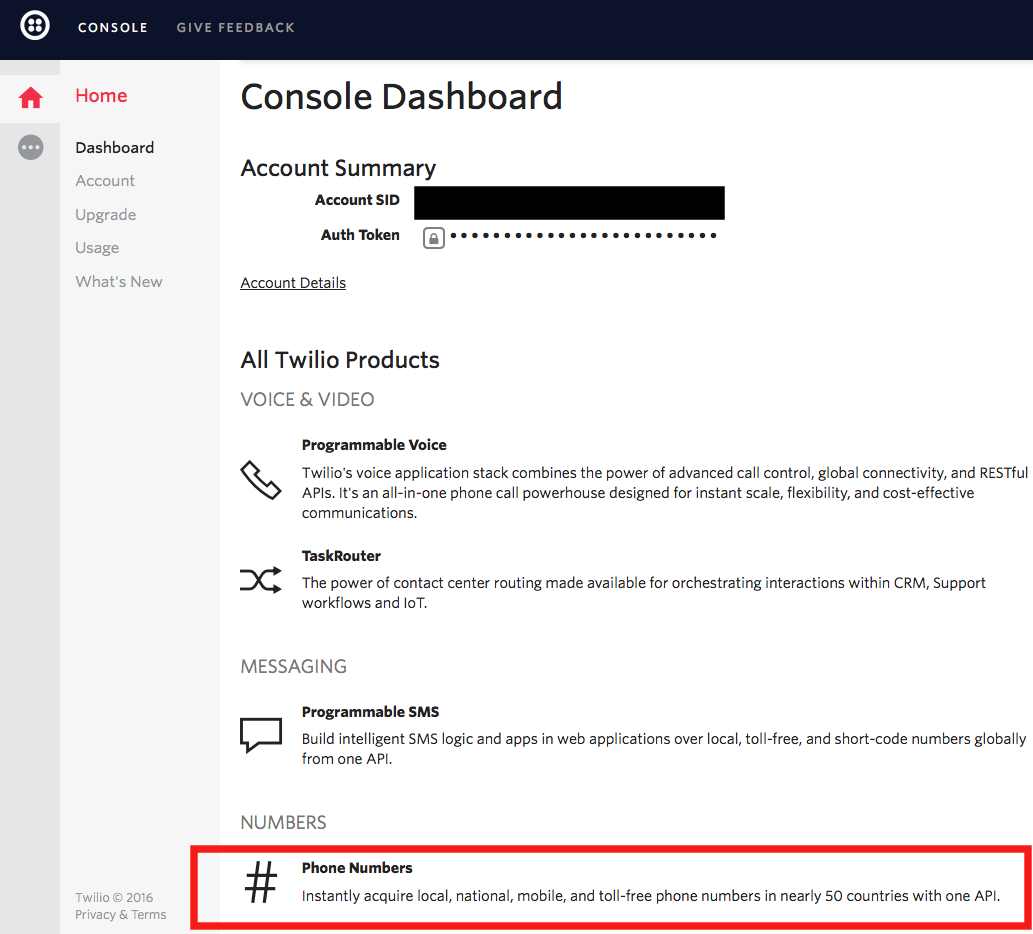Open Usage in the sidebar
The height and width of the screenshot is (934, 1033).
coord(97,248)
